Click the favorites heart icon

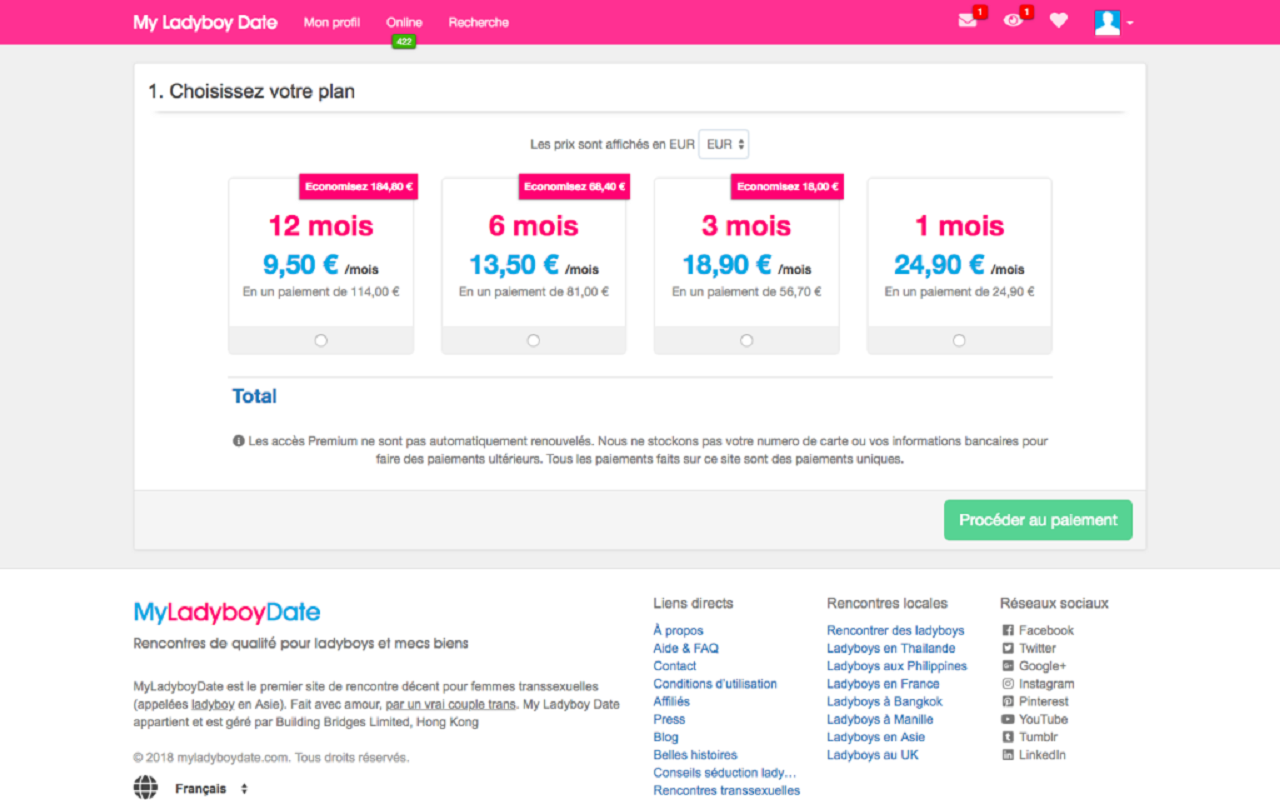[x=1059, y=21]
